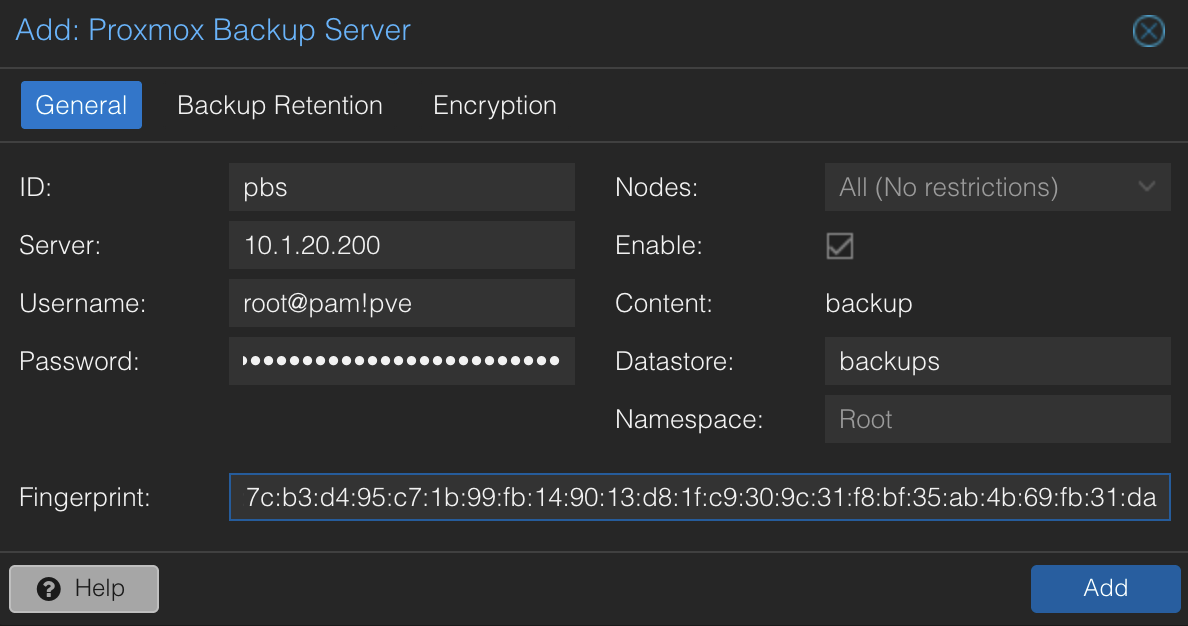Open the Encryption tab
1188x626 pixels.
click(494, 105)
